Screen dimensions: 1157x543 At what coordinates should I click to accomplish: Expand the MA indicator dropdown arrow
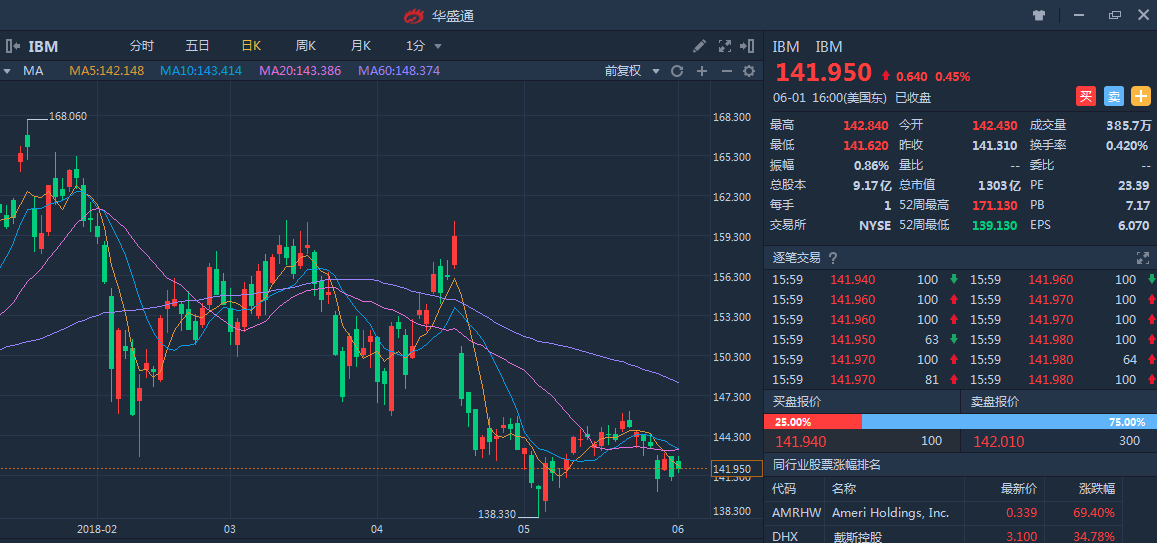pyautogui.click(x=7, y=71)
